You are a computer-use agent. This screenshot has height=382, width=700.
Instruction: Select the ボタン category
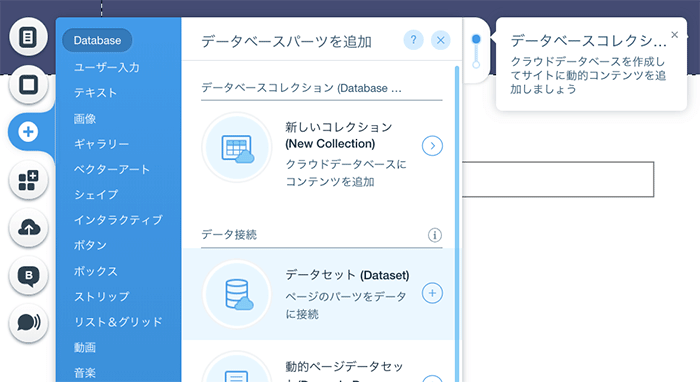[90, 245]
